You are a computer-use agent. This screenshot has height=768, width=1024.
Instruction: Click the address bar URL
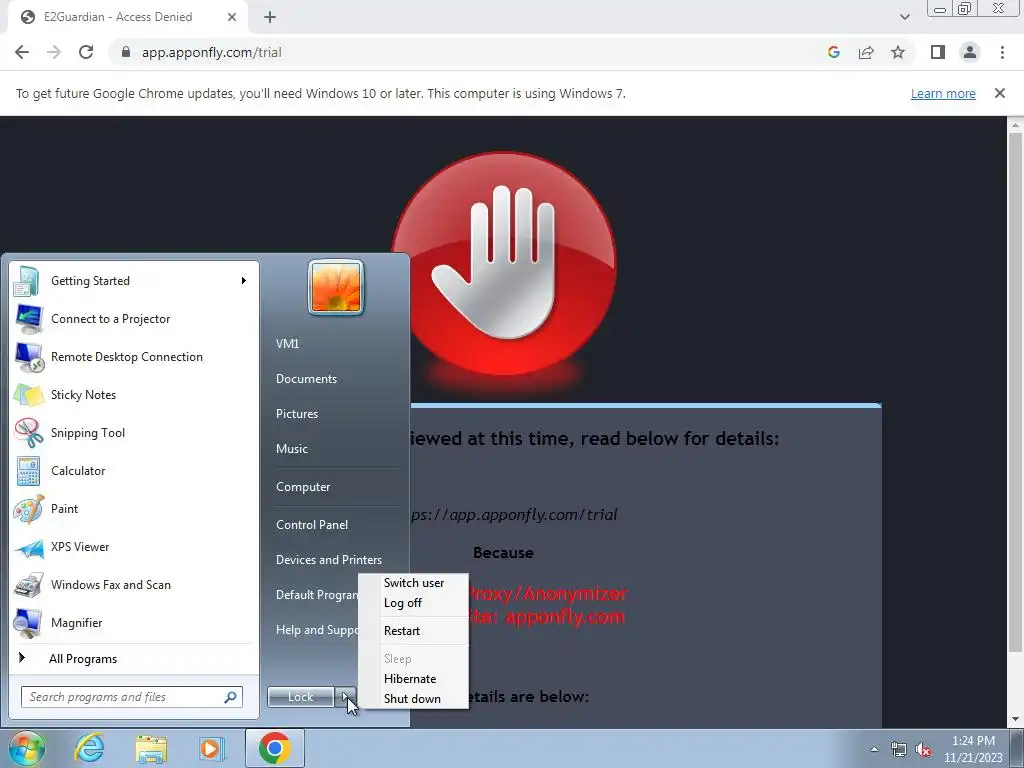pos(212,52)
